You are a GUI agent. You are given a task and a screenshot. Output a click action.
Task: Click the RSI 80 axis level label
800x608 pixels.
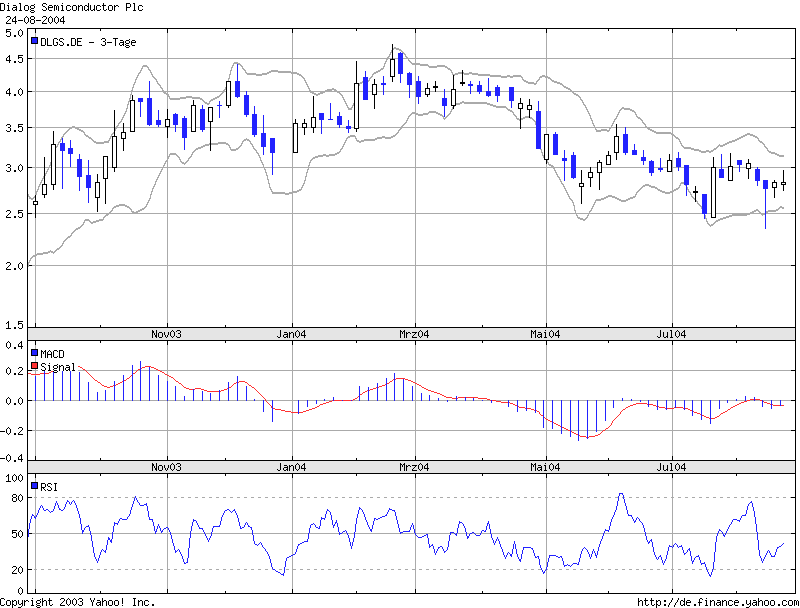click(x=16, y=497)
